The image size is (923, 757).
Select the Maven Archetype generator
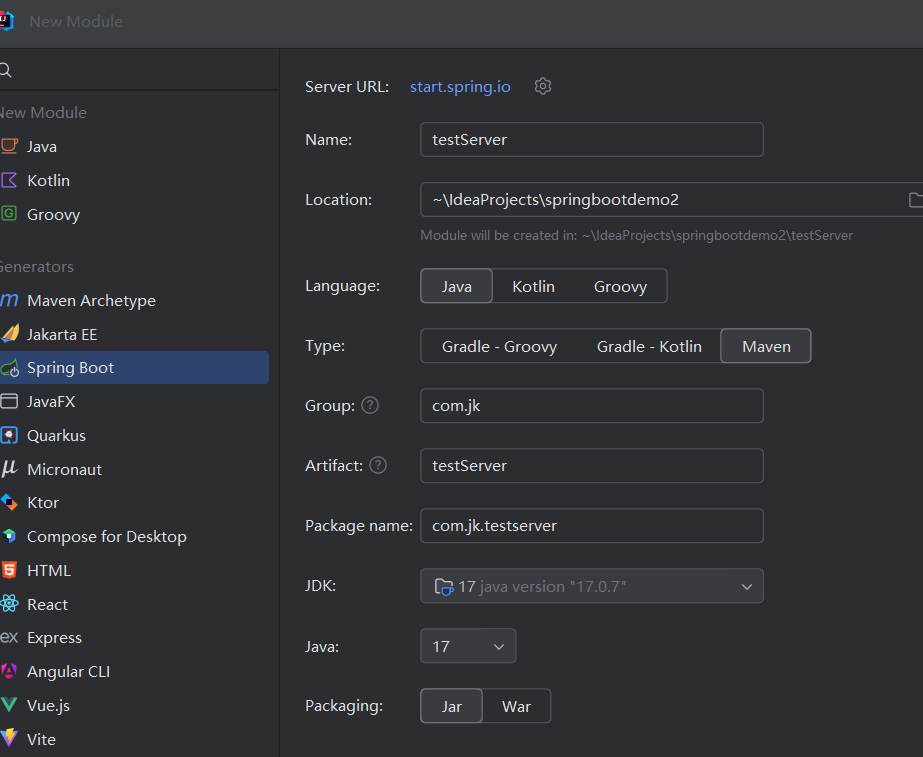(x=134, y=300)
